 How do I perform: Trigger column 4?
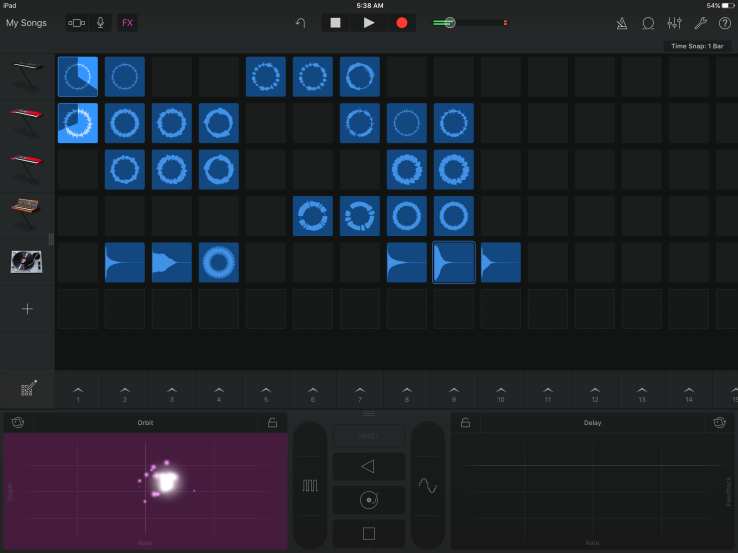[219, 394]
